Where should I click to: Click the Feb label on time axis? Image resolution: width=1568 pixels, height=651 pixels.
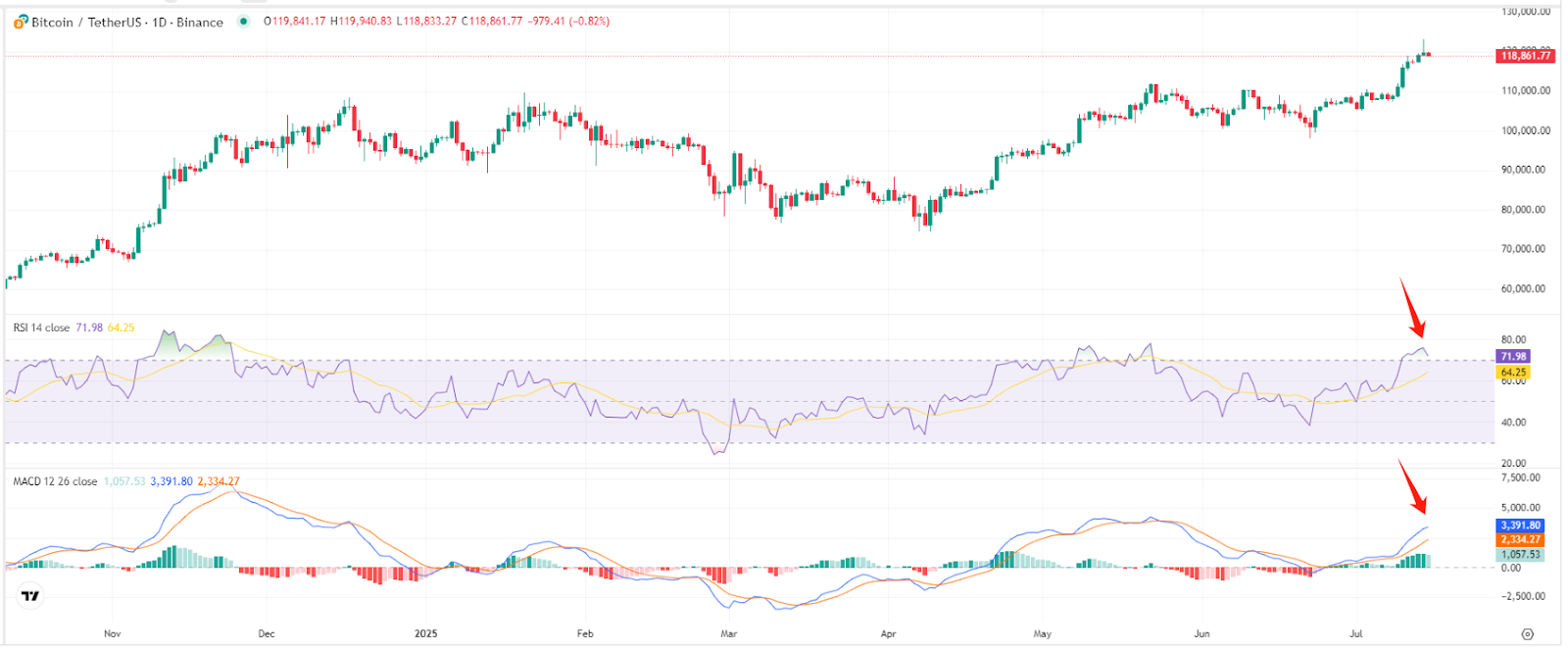(585, 634)
